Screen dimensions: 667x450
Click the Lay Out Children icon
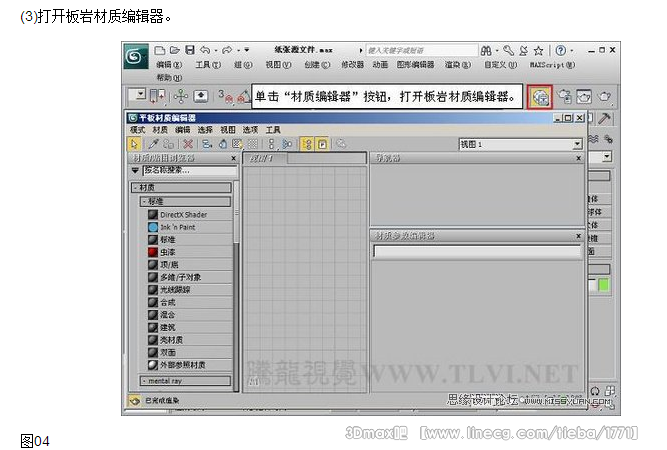coord(287,144)
